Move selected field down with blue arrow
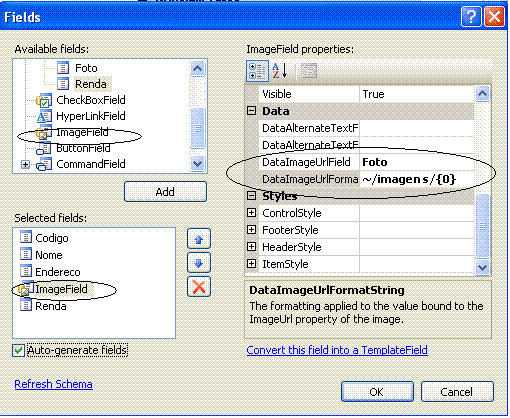This screenshot has height=418, width=510. point(199,263)
